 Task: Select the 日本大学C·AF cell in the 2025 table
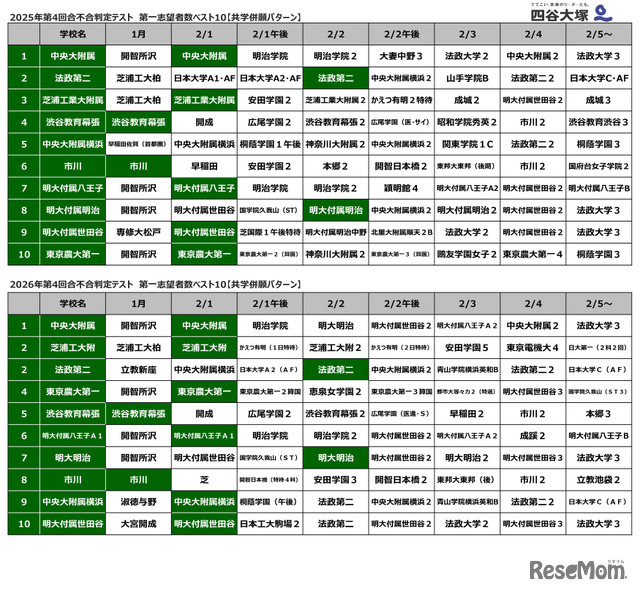599,78
